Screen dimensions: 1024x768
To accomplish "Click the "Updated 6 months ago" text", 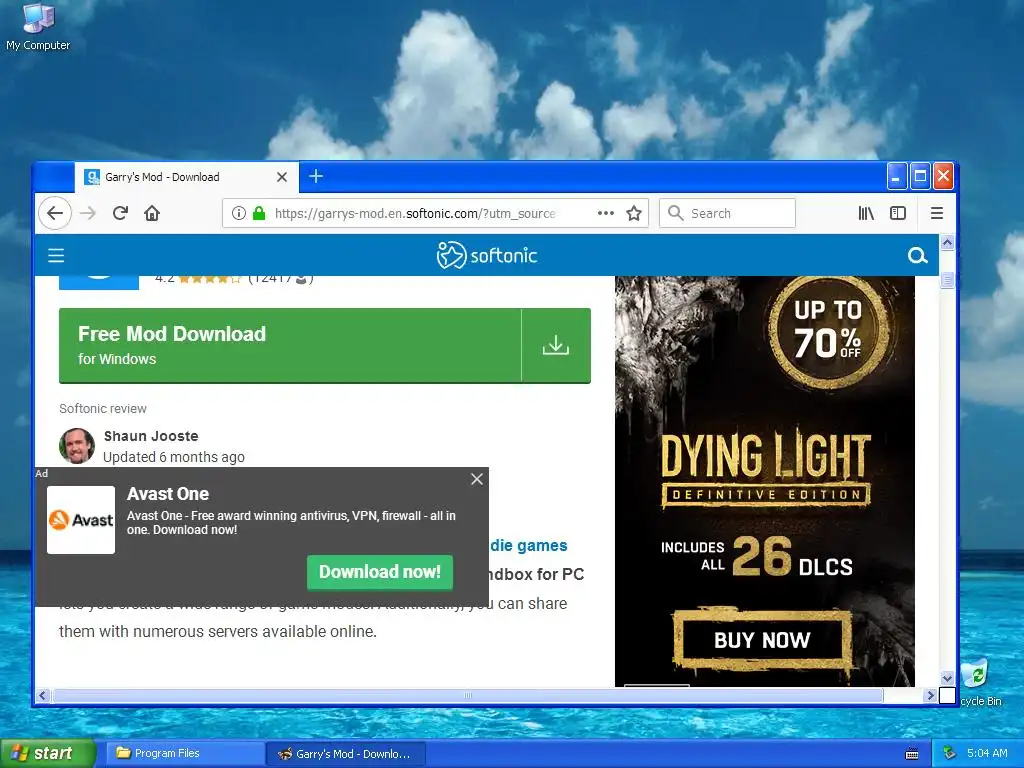I will [x=174, y=457].
